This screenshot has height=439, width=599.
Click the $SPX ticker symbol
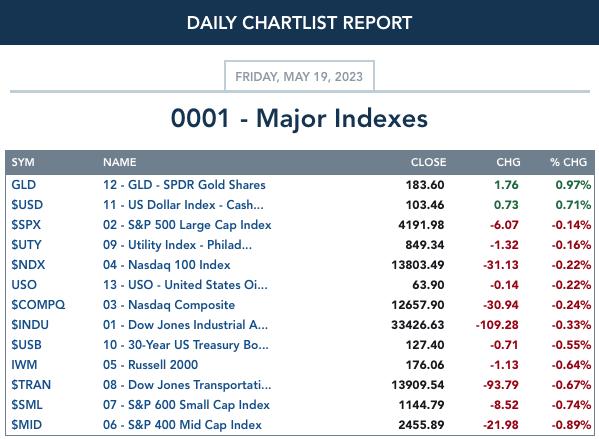click(x=26, y=225)
